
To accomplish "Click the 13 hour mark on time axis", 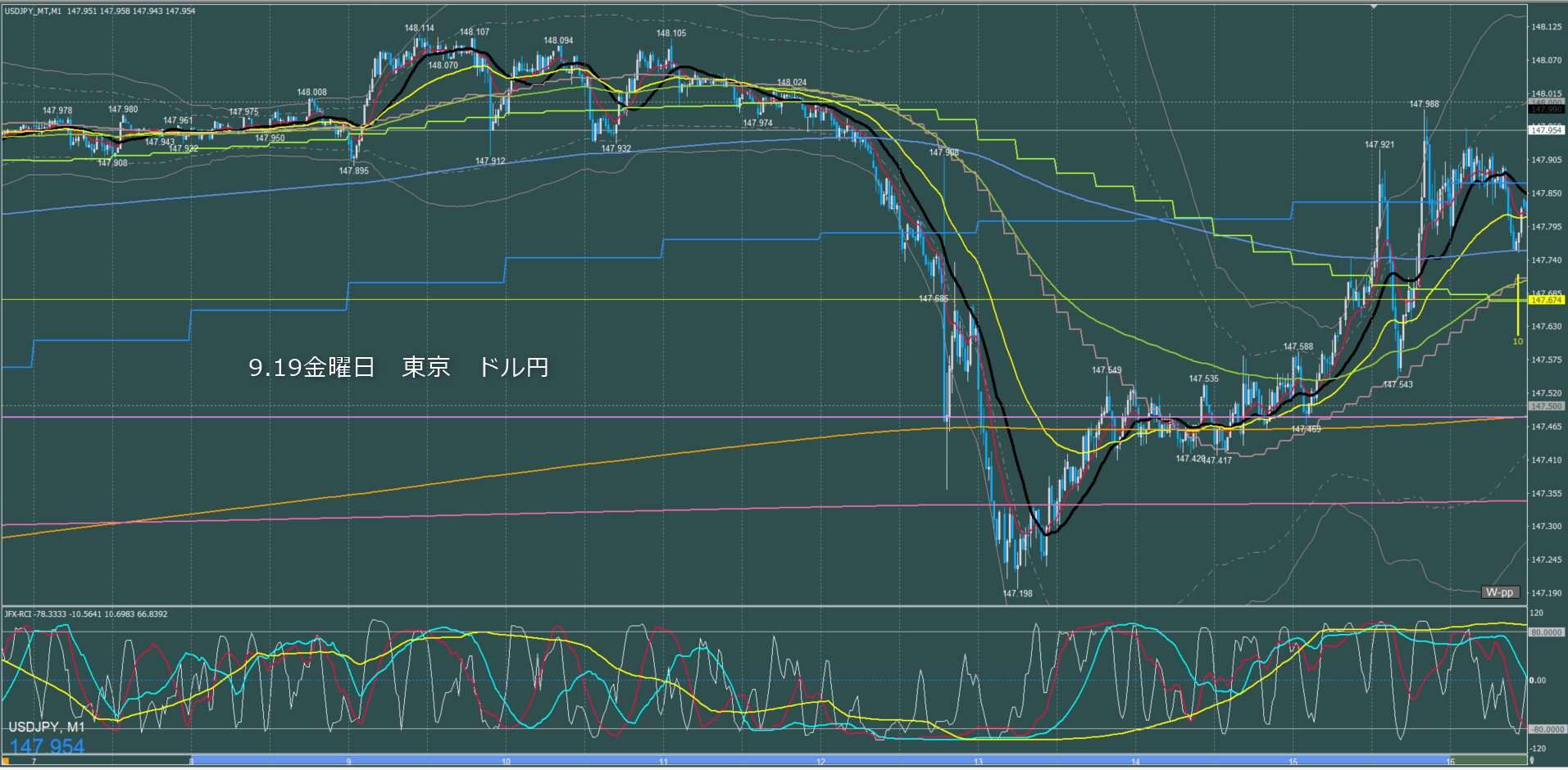I will 978,762.
